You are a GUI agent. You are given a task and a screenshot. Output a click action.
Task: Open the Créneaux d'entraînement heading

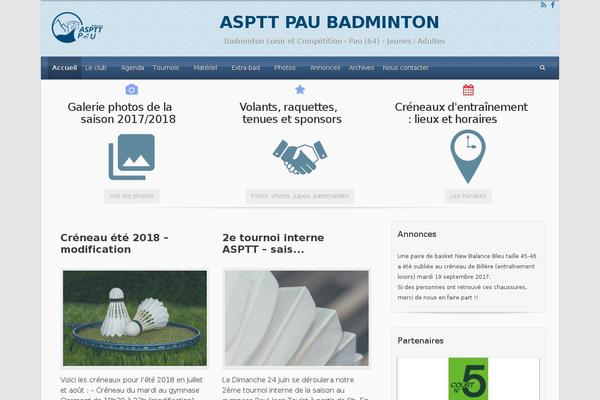pyautogui.click(x=461, y=113)
